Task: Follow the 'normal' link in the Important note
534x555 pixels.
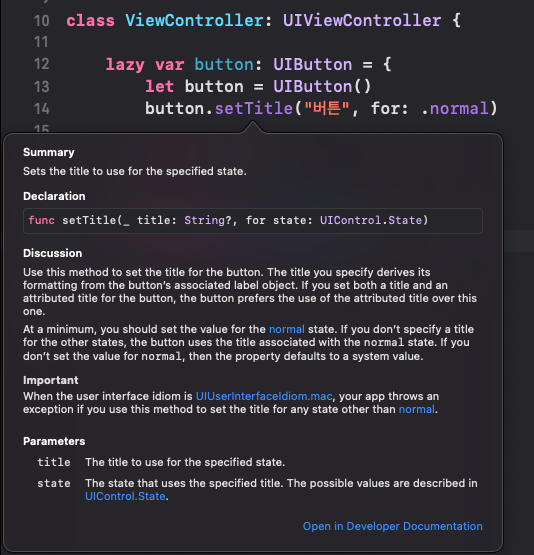Action: [417, 409]
